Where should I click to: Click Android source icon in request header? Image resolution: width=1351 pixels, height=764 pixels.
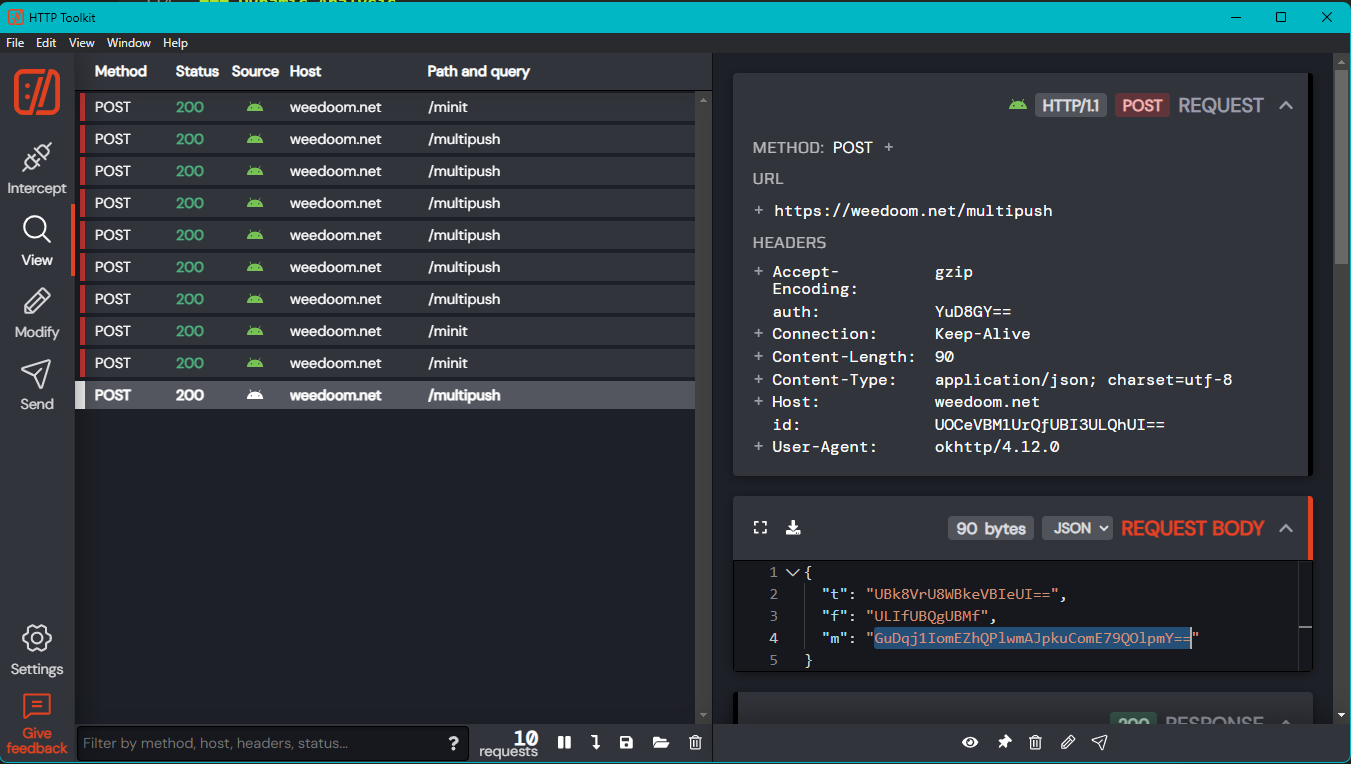tap(1018, 104)
